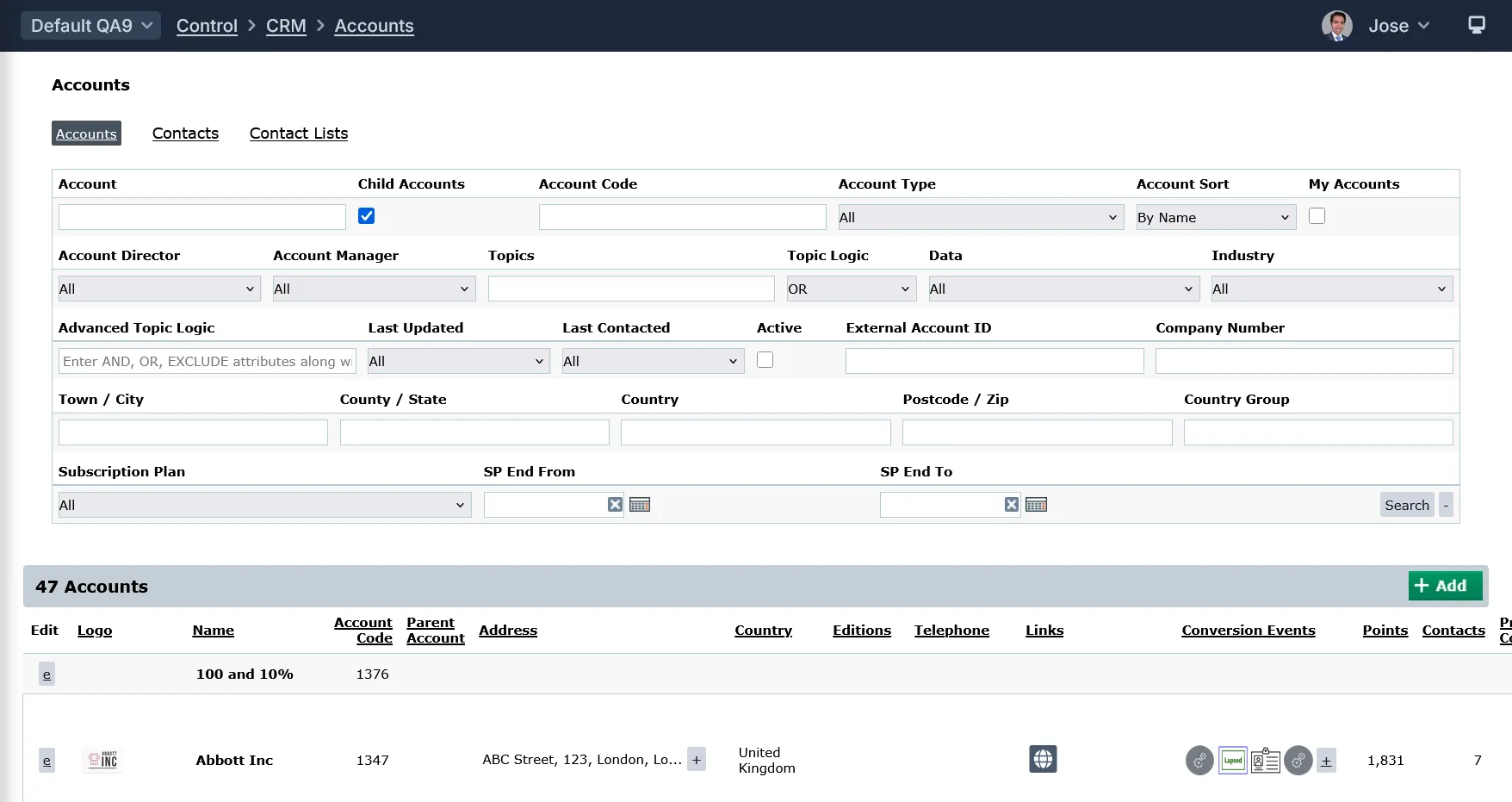Expand the Account Sort By Name dropdown

pyautogui.click(x=1215, y=217)
